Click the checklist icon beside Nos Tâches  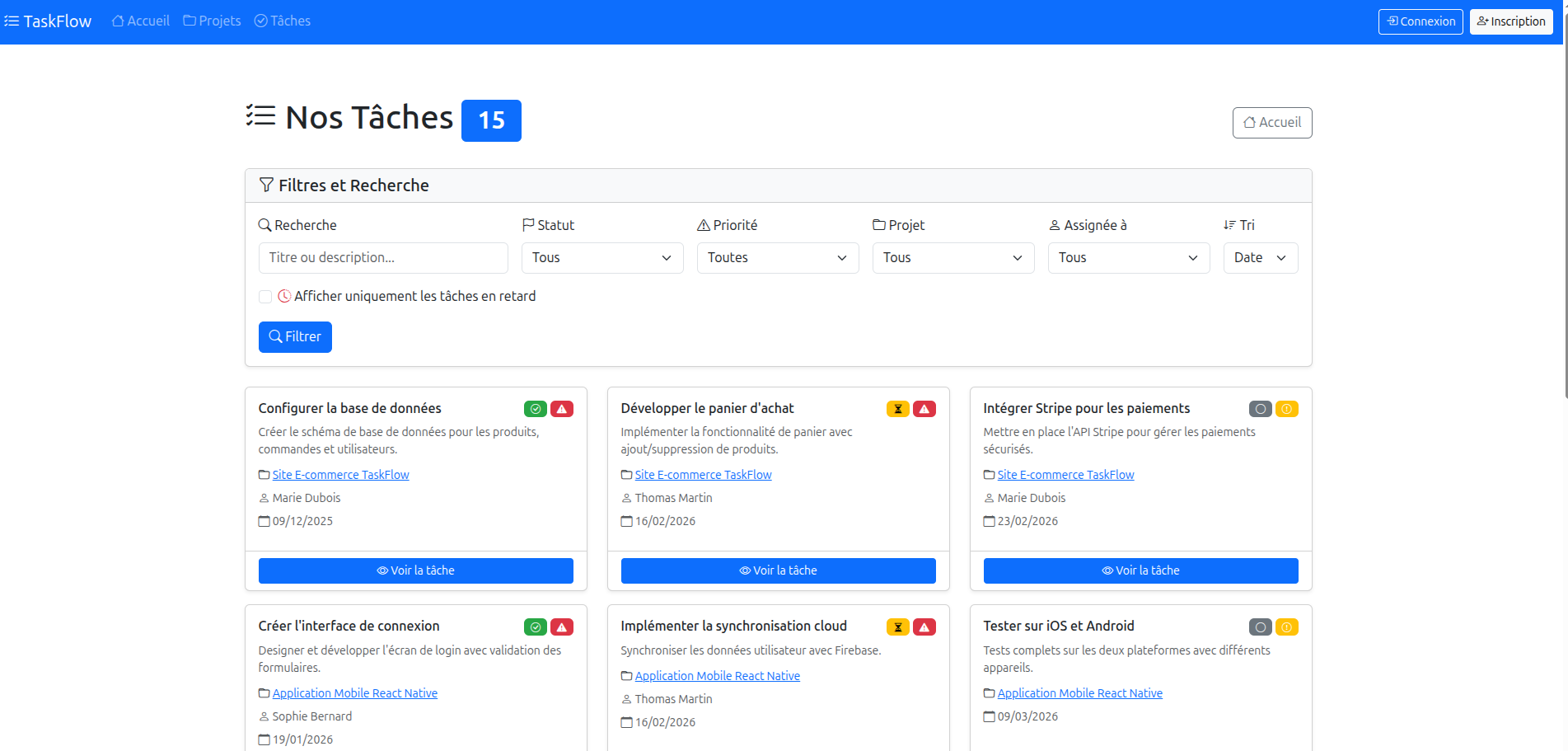260,116
